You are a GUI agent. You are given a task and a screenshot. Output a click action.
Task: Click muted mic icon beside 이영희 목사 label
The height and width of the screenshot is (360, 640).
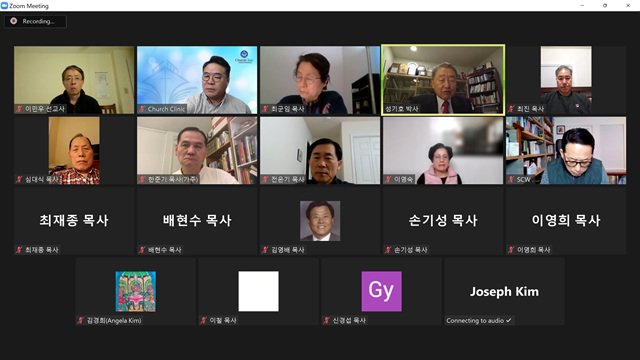point(511,249)
